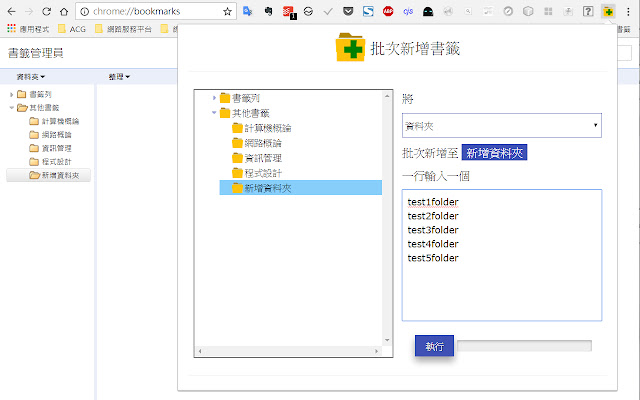This screenshot has height=400, width=640.
Task: Open Chrome's three-dot menu
Action: click(x=628, y=11)
